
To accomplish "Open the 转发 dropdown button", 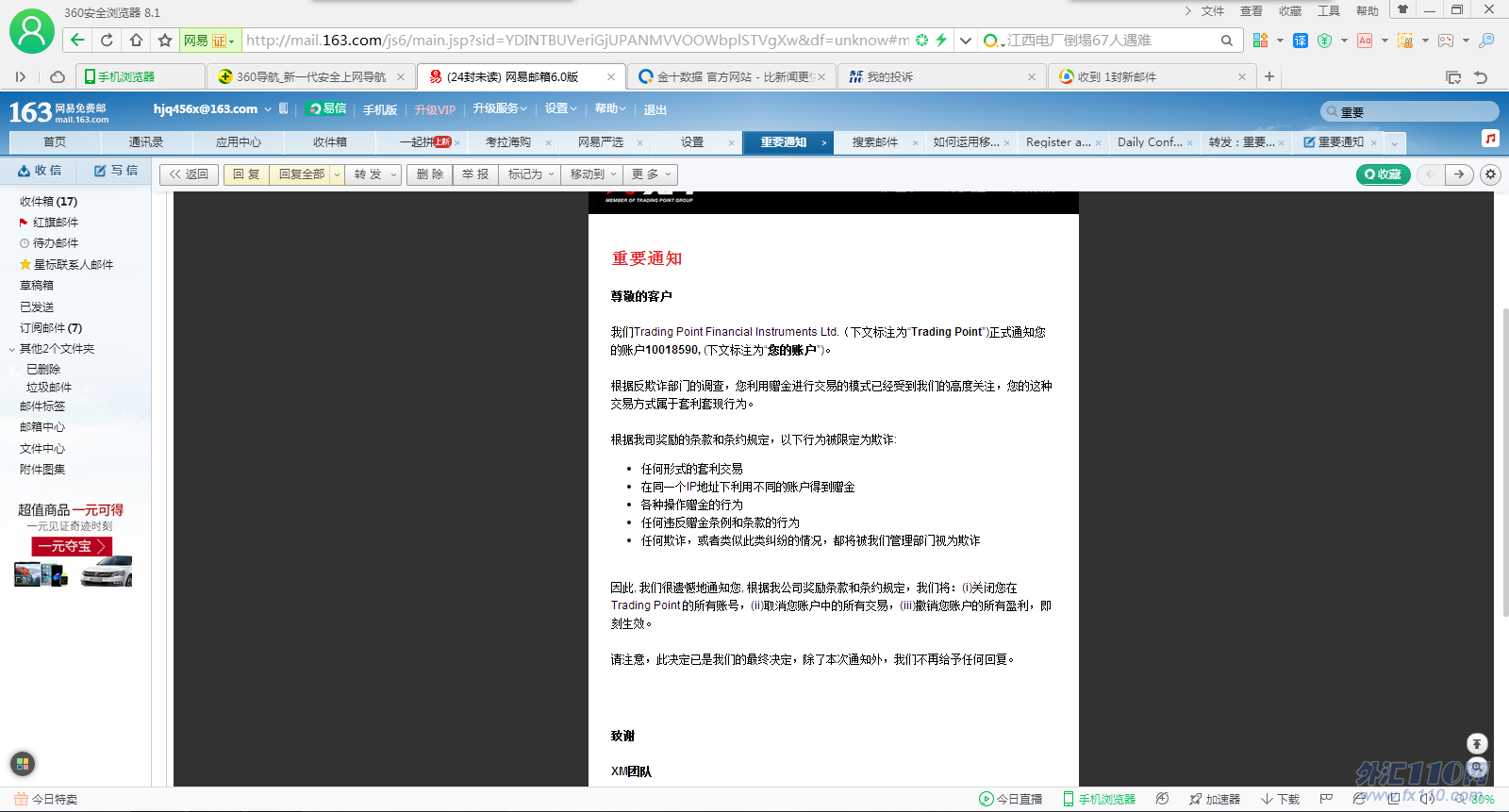I will tap(373, 174).
